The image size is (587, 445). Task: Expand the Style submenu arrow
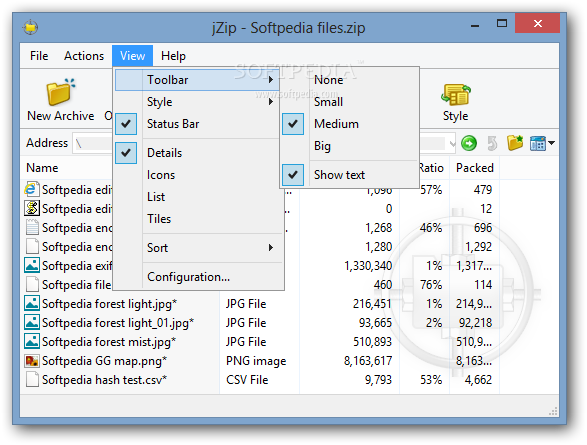[x=271, y=102]
